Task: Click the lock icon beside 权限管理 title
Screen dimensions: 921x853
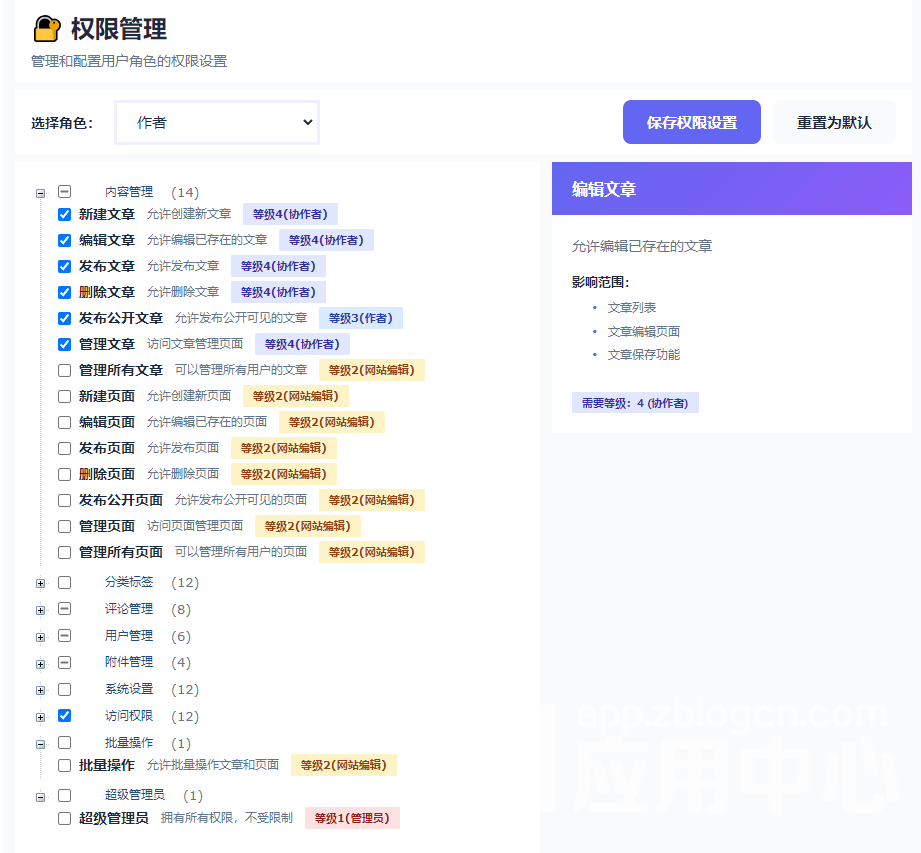Action: pos(47,28)
